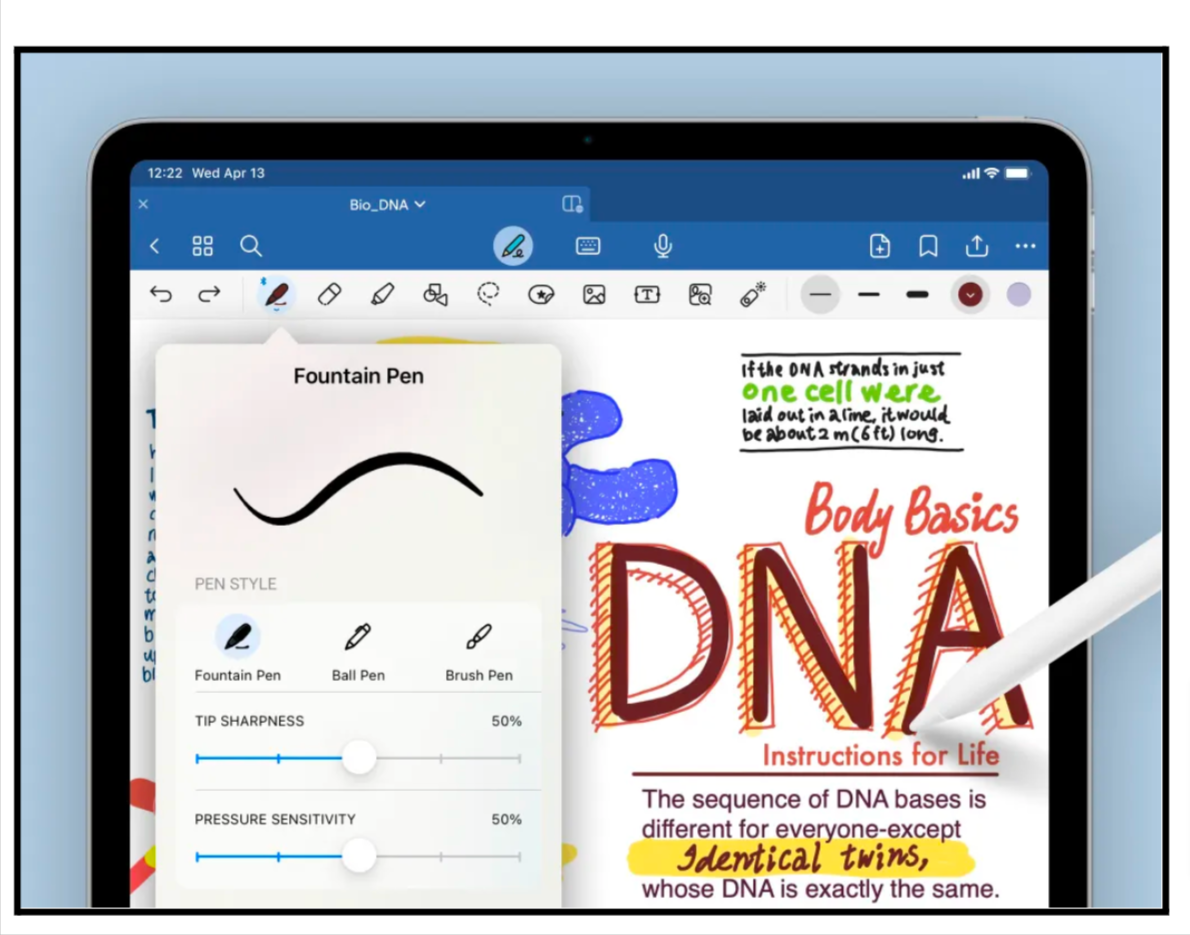Open the Elements sticker tool

tap(541, 294)
